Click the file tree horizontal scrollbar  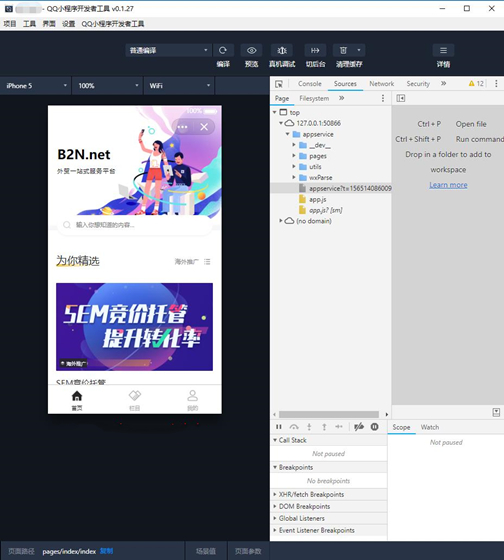click(329, 414)
